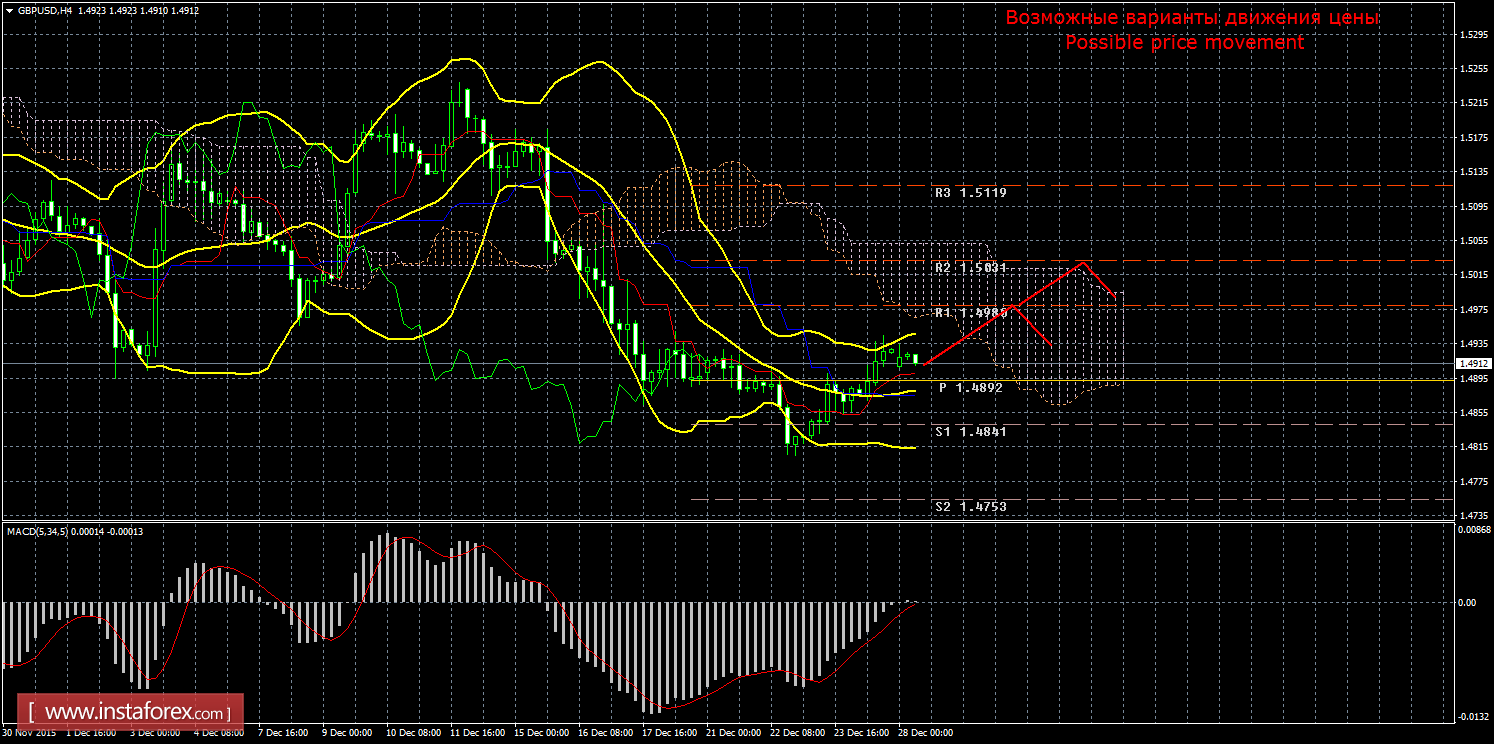Click the S2 1.4753 support label
Screen dimensions: 1494x744
(x=970, y=507)
